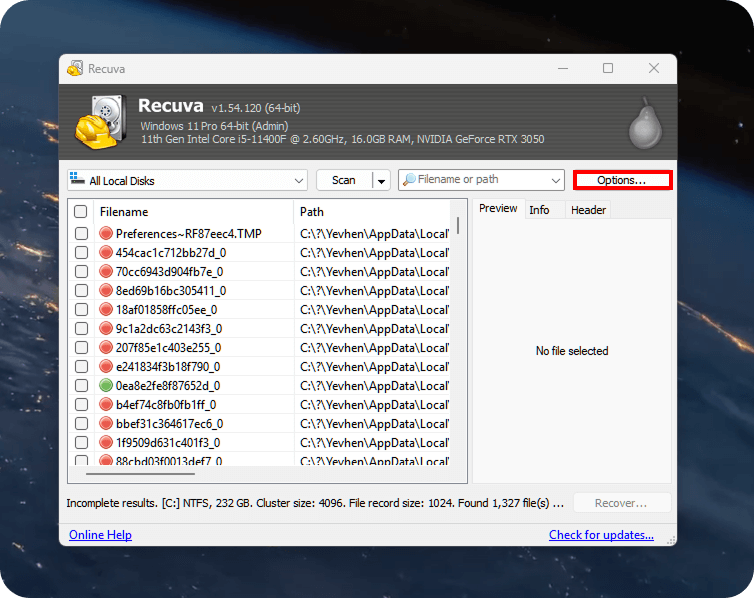Click the horizontal scrollbar of file list
Viewport: 754px width, 598px height.
[140, 474]
